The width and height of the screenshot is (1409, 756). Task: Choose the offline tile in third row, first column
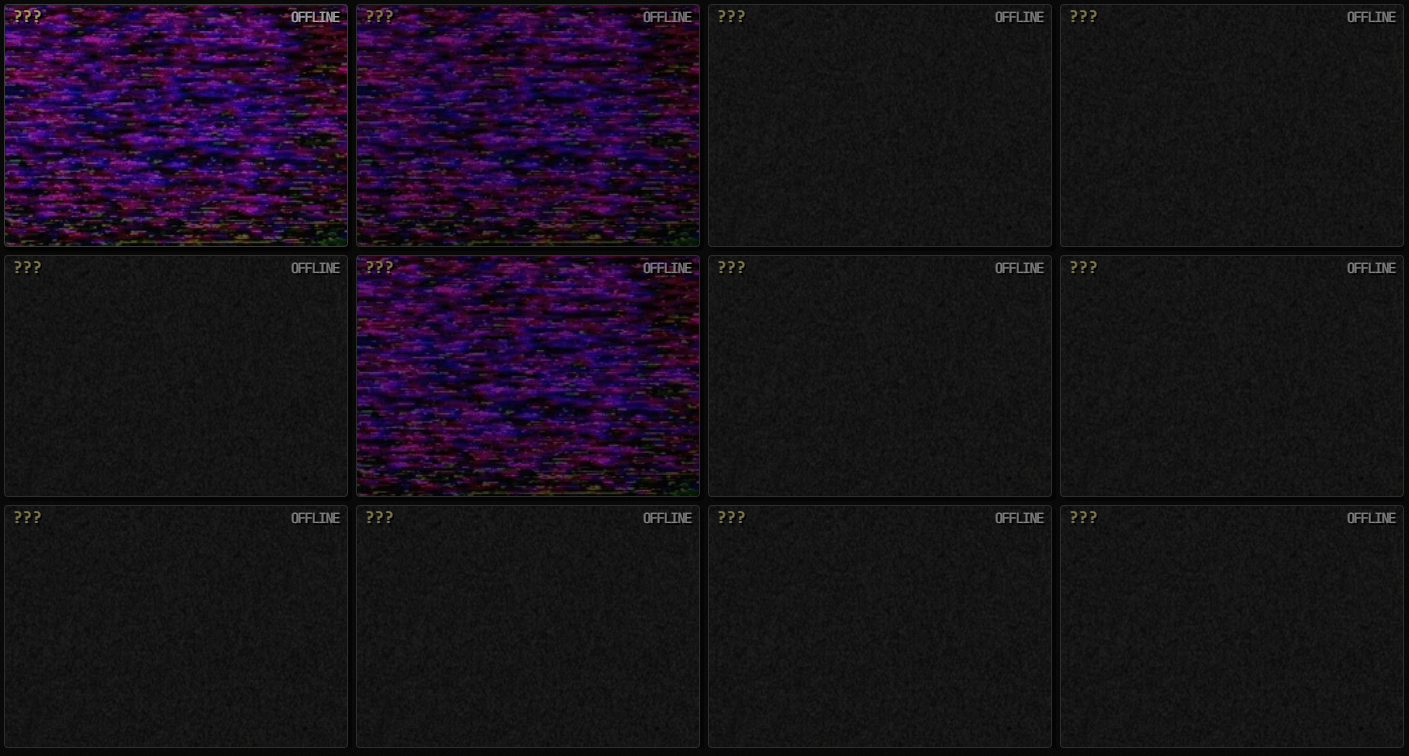pyautogui.click(x=176, y=626)
